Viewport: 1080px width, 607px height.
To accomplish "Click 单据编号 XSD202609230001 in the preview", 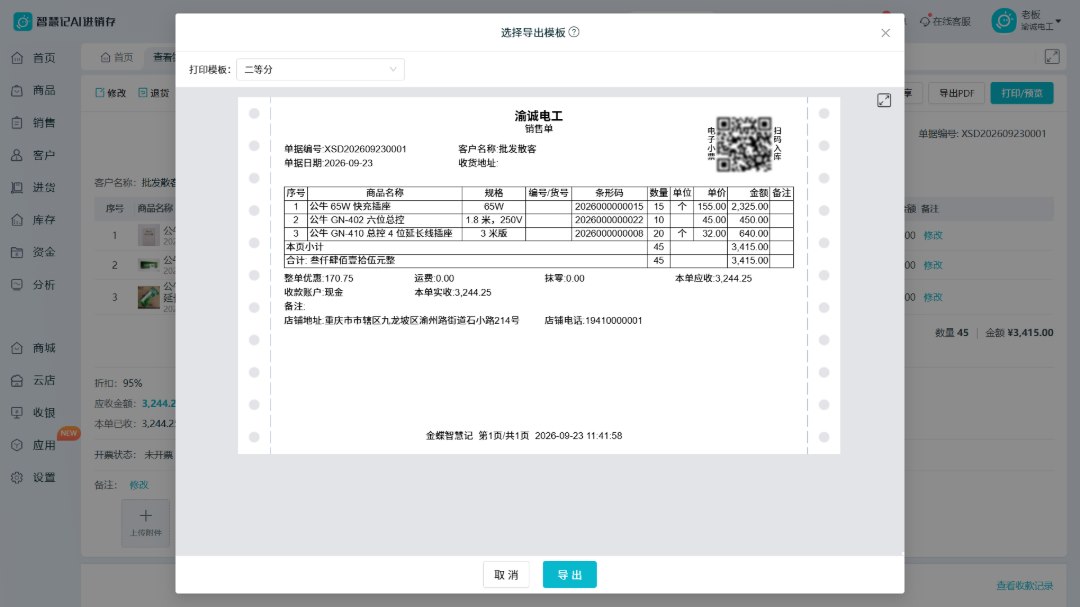I will pyautogui.click(x=345, y=149).
